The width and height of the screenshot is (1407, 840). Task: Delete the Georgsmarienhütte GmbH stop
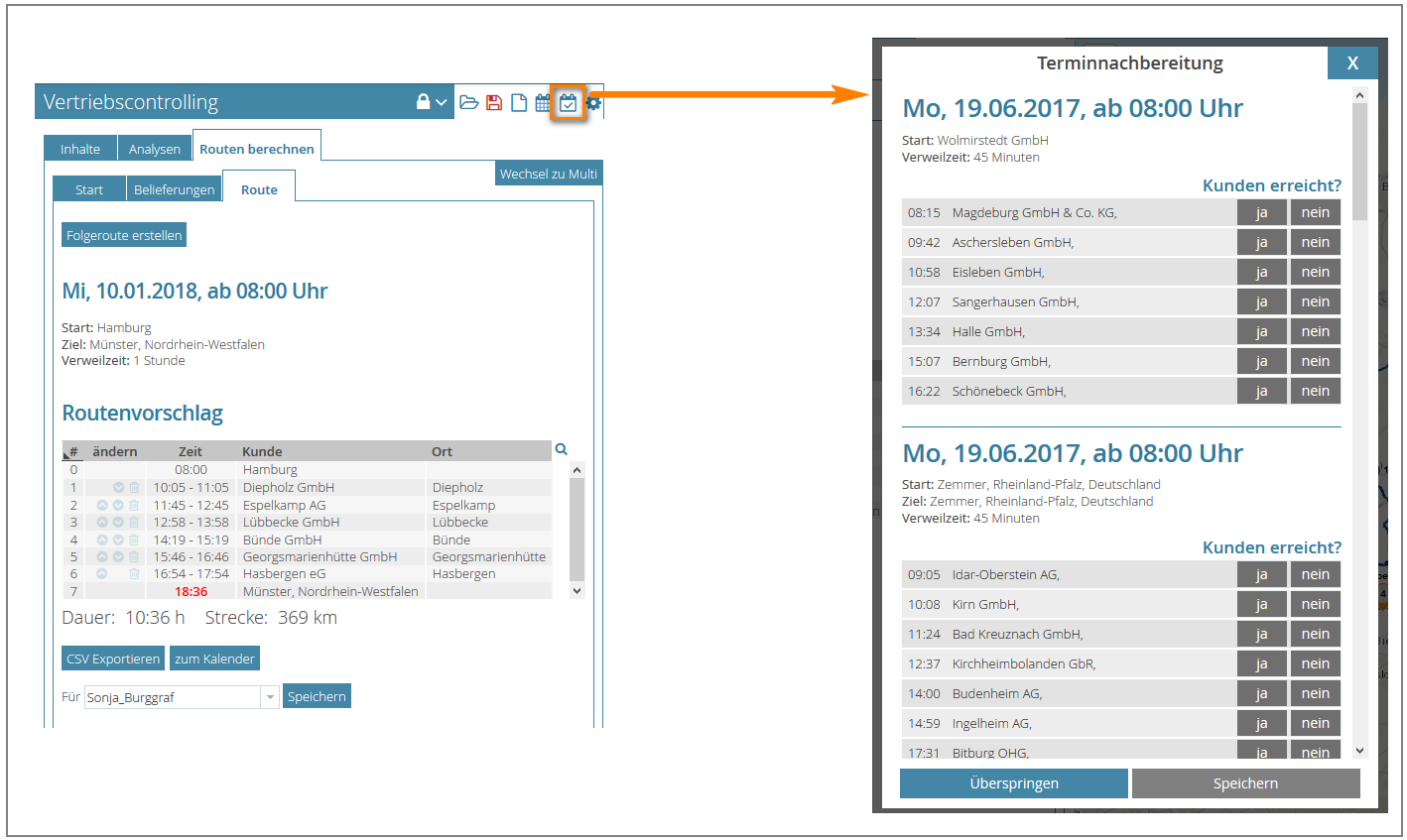[x=134, y=556]
